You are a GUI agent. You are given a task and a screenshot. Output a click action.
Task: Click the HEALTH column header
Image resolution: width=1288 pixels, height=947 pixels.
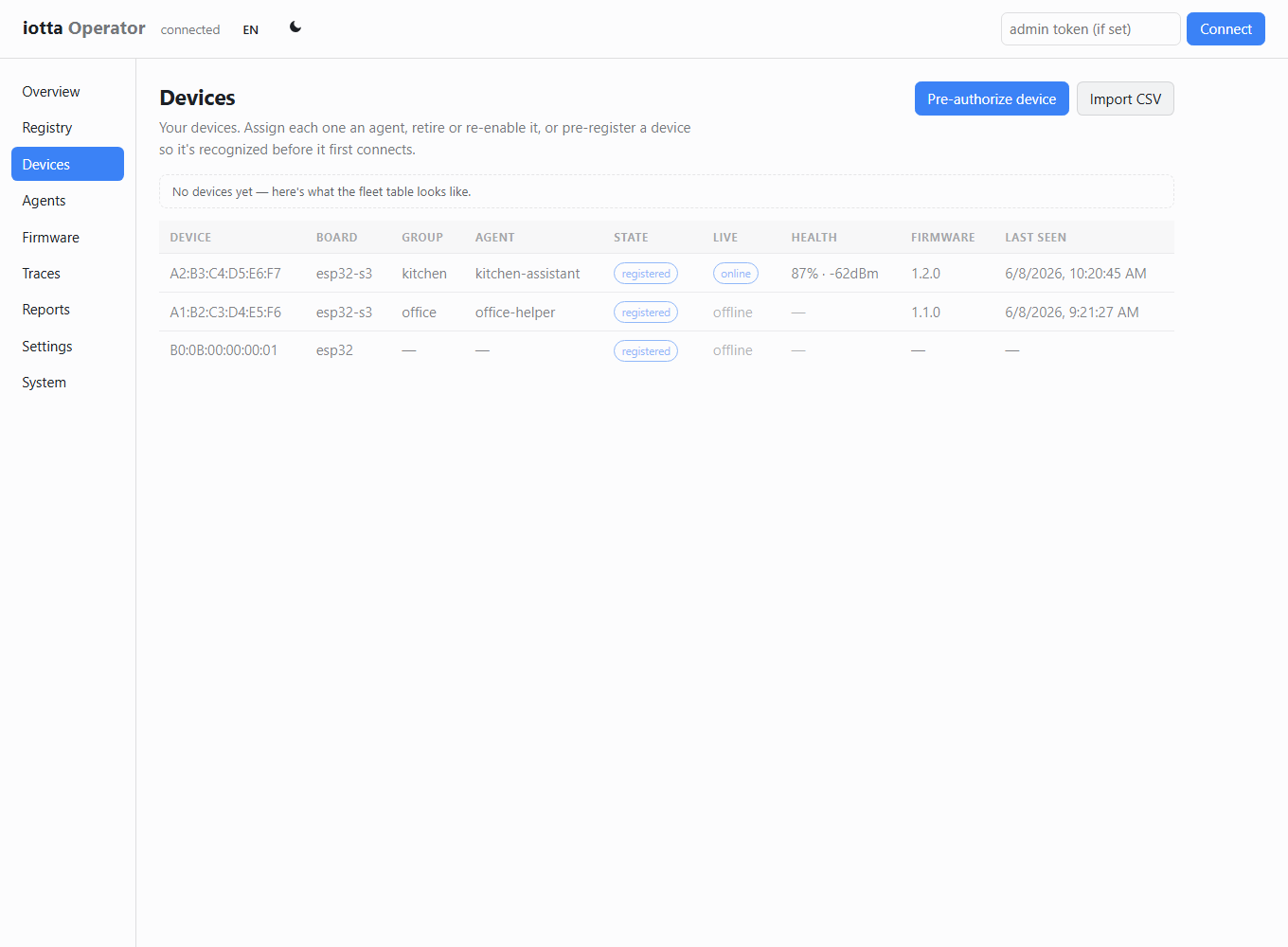(x=814, y=238)
